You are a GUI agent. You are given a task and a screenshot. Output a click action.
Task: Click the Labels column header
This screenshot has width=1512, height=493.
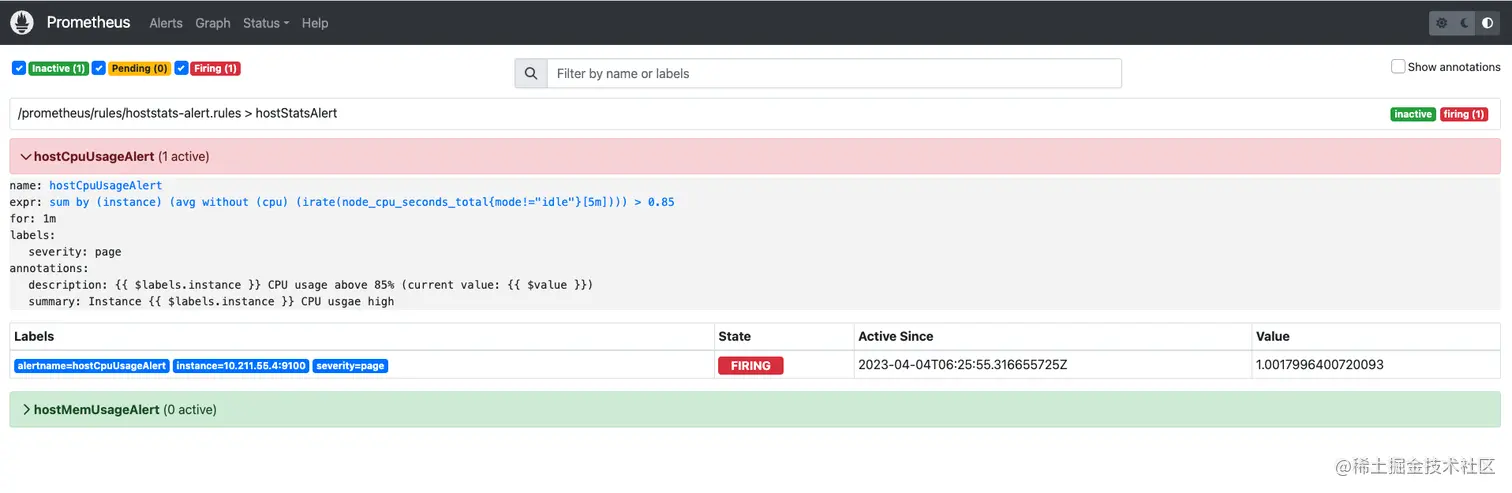34,336
